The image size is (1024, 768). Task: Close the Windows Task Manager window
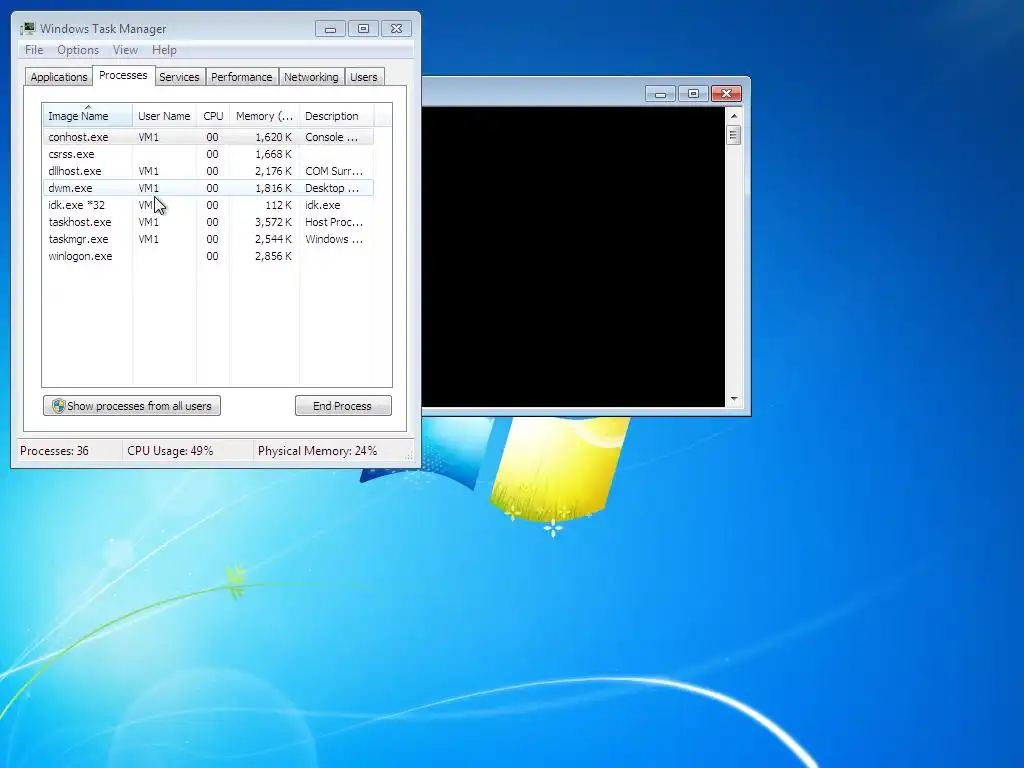(x=396, y=29)
